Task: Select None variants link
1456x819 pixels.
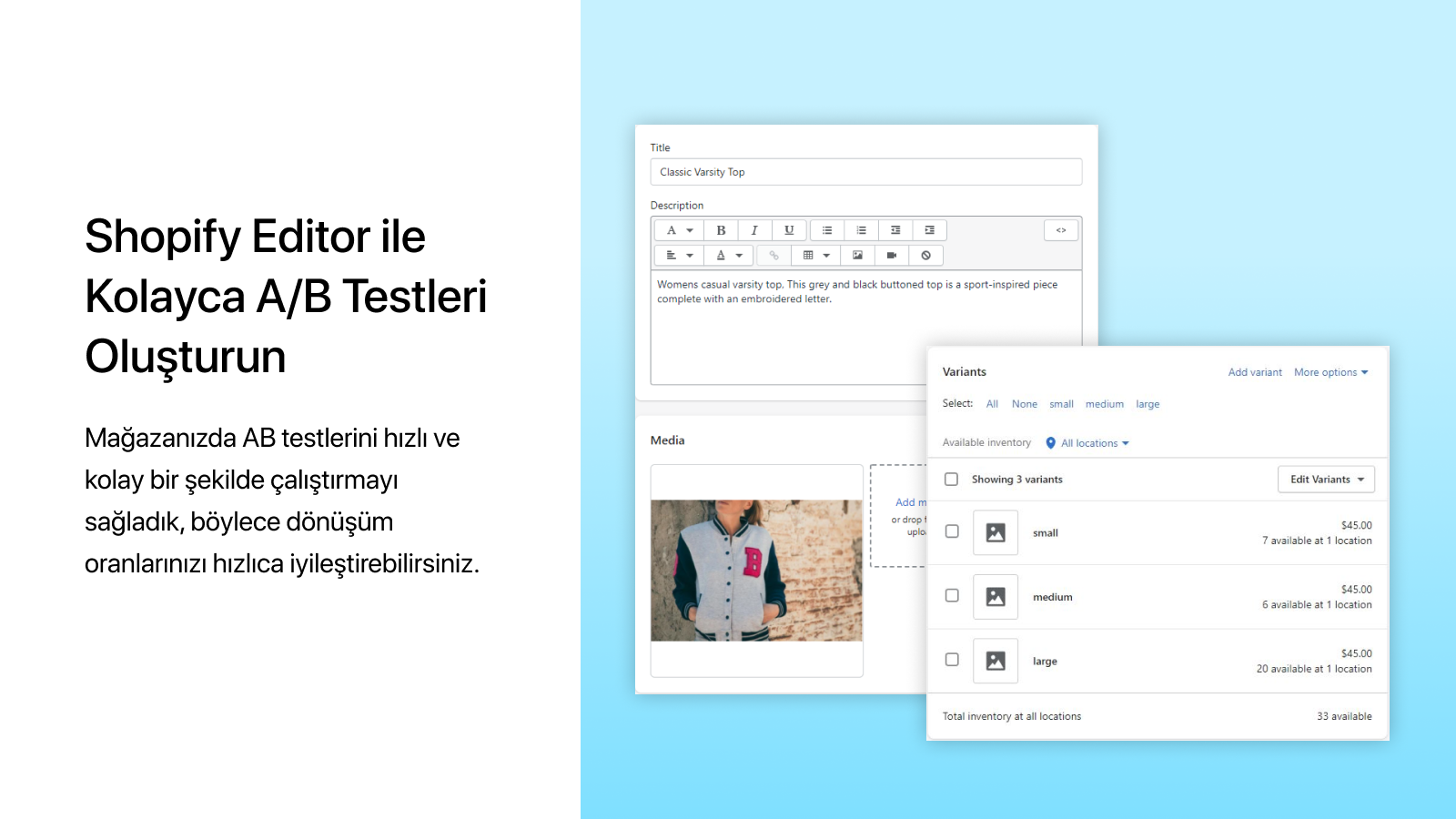Action: [1025, 404]
